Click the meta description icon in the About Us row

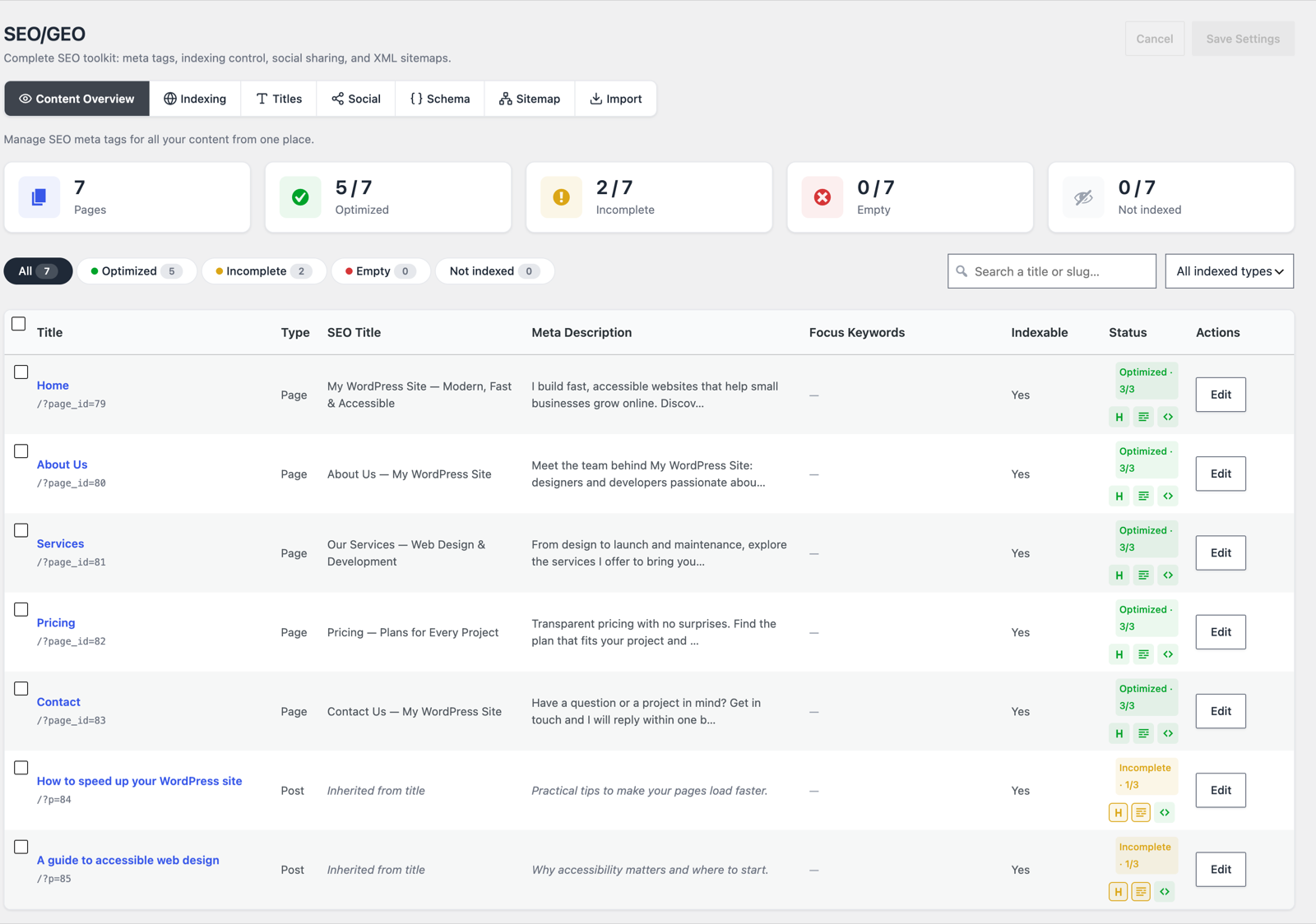[x=1143, y=496]
